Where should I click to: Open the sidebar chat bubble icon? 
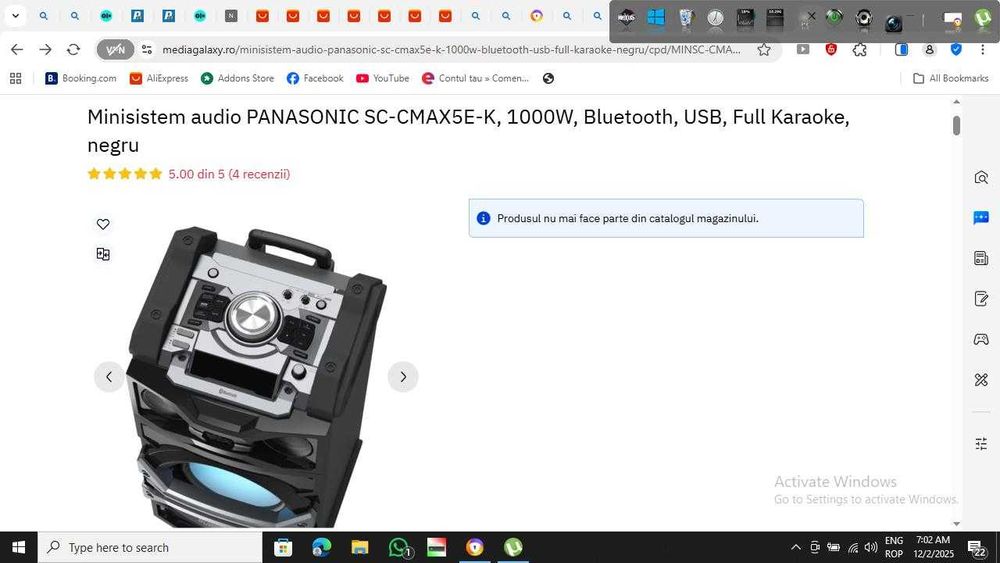click(x=981, y=217)
